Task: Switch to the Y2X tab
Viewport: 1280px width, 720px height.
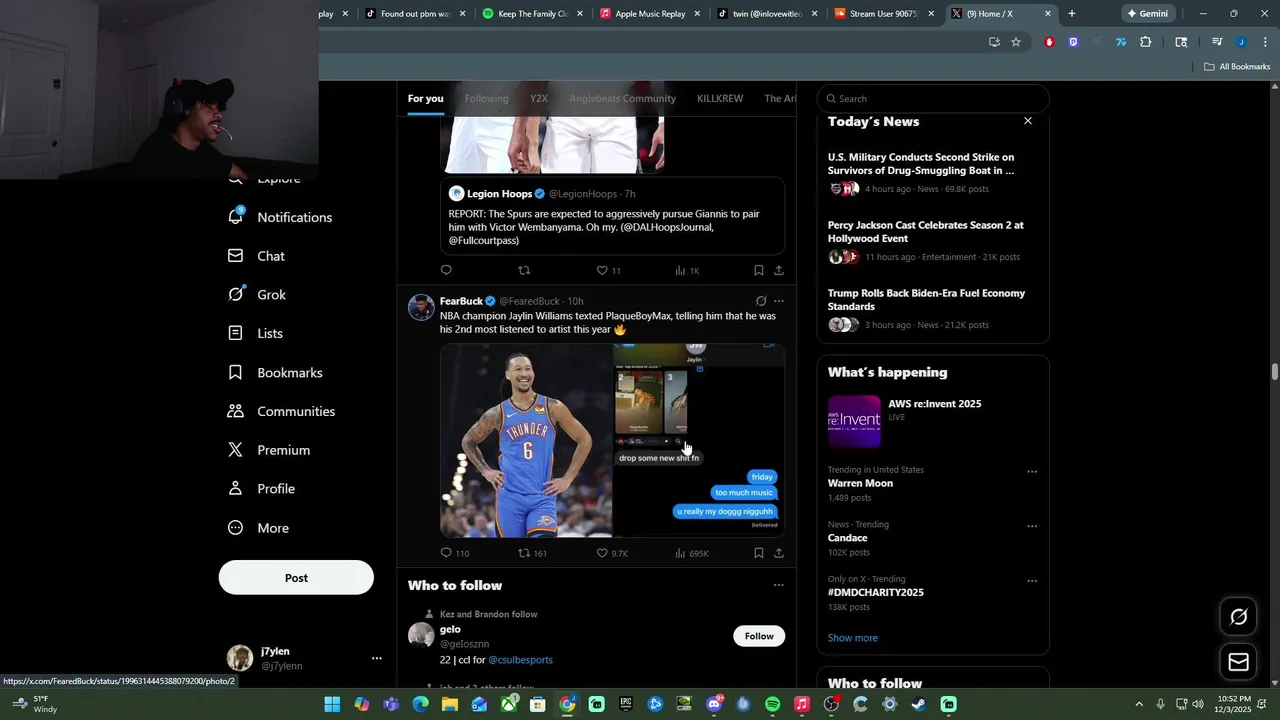Action: tap(539, 99)
